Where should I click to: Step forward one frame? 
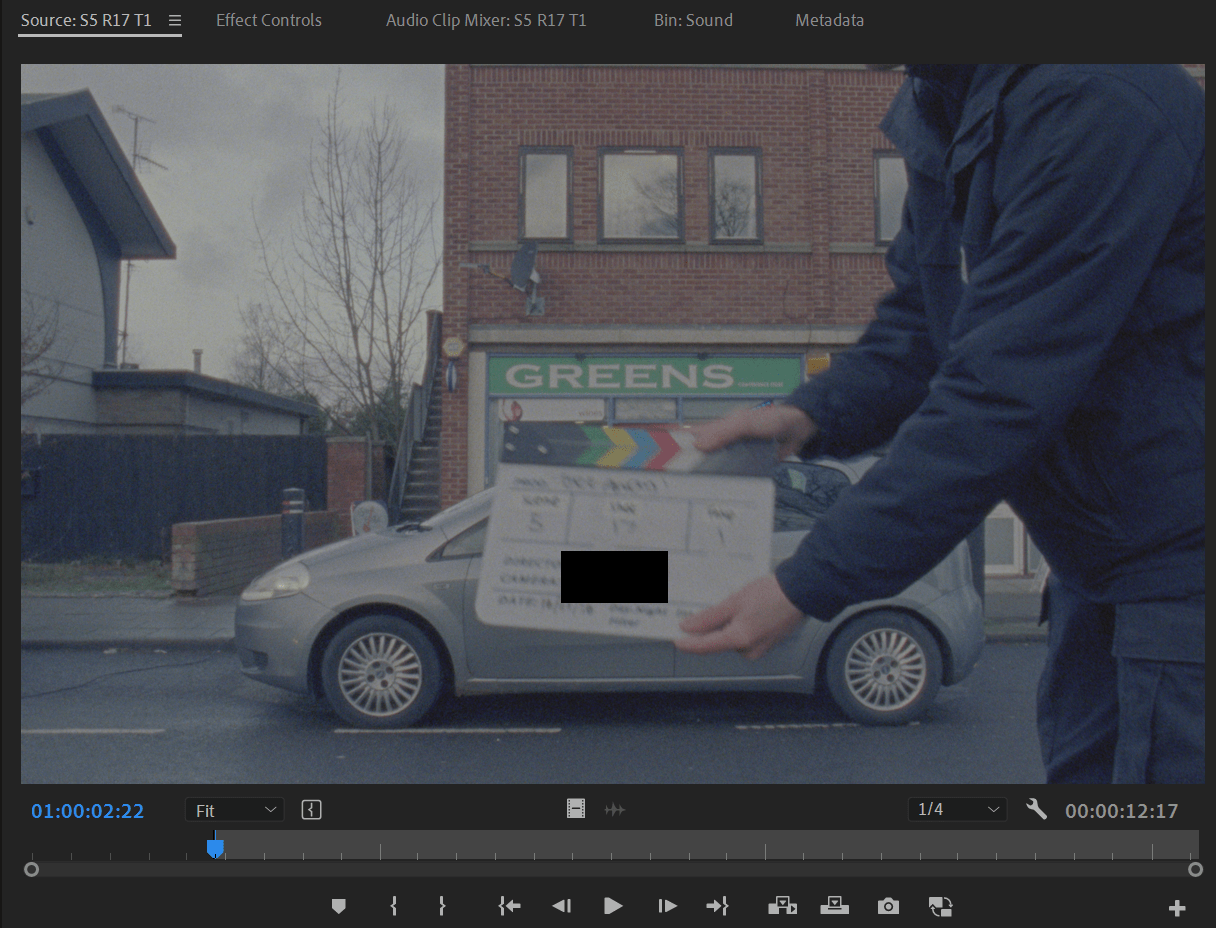[667, 906]
